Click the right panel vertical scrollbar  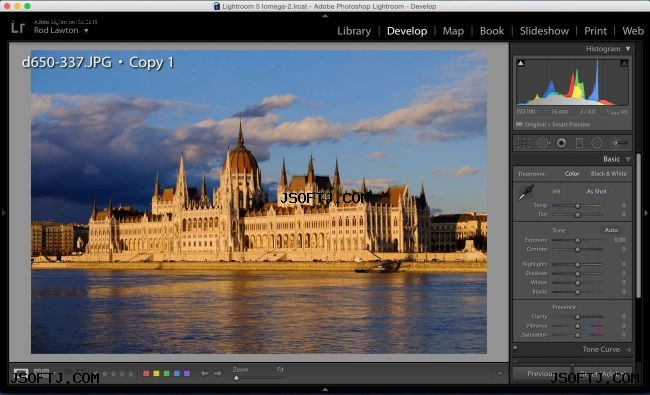(638, 226)
